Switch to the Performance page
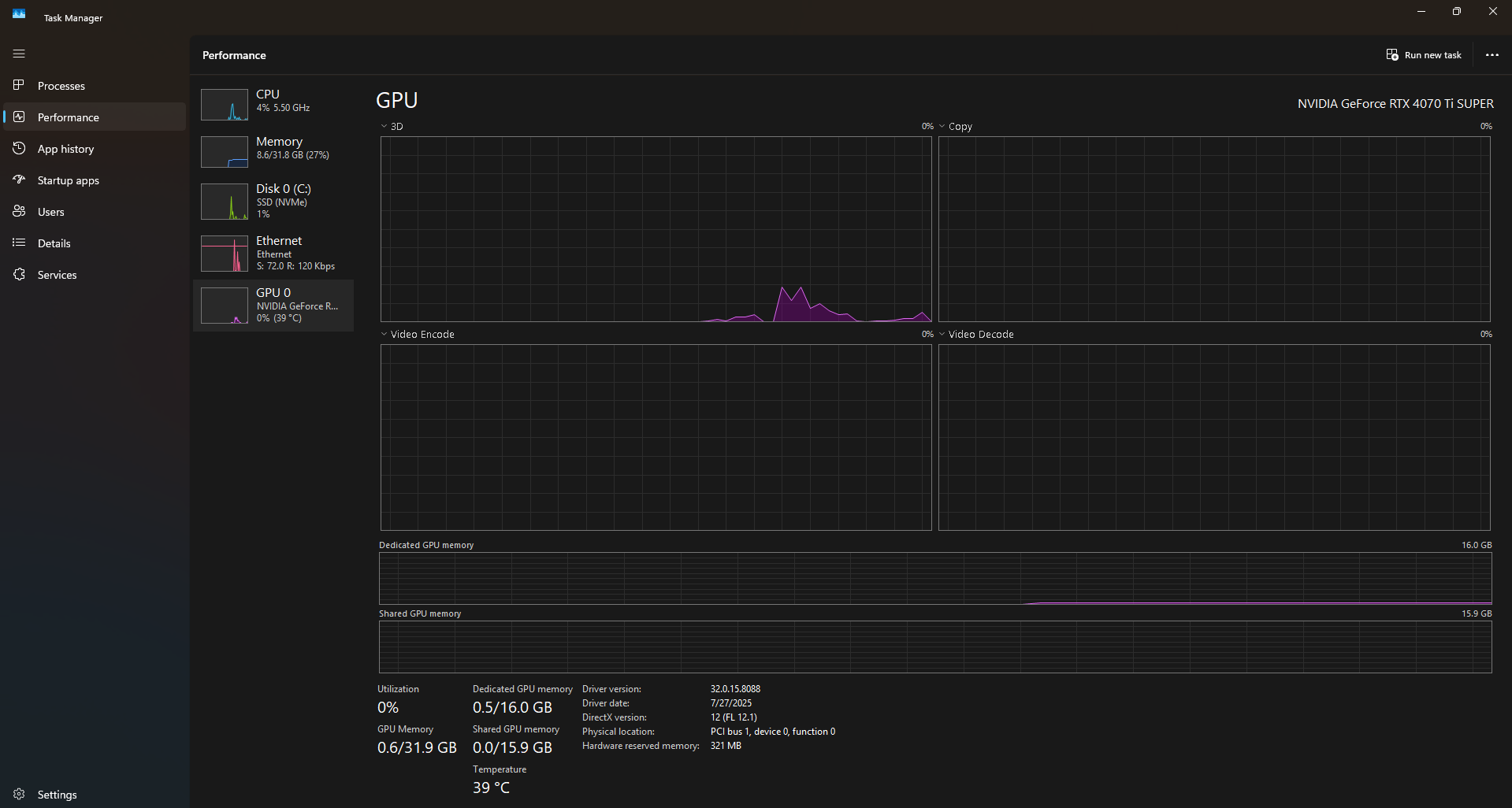Screen dimensions: 1512x808 point(95,117)
